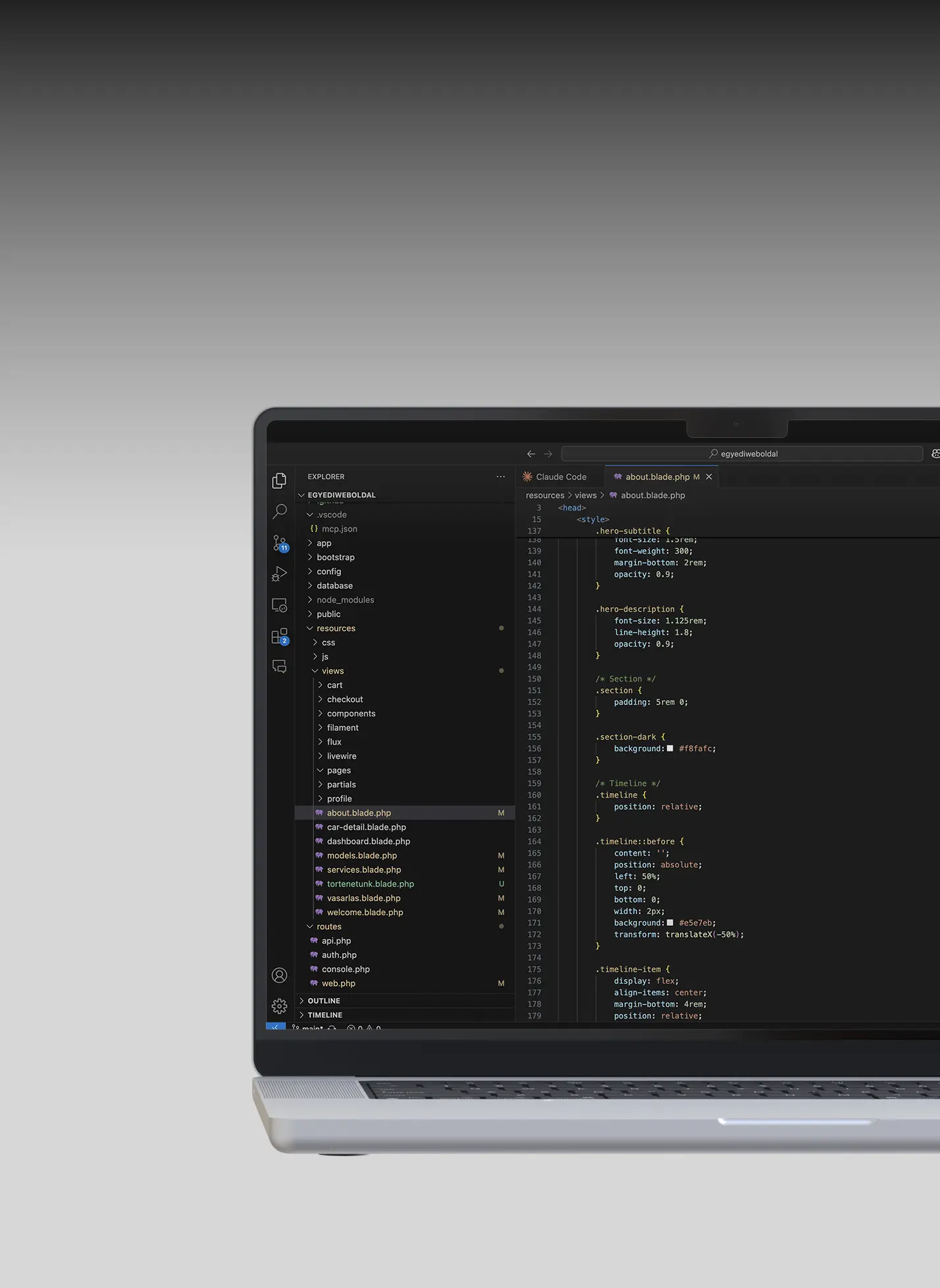Click the #f8fafc color swatch
940x1288 pixels.
pos(670,749)
